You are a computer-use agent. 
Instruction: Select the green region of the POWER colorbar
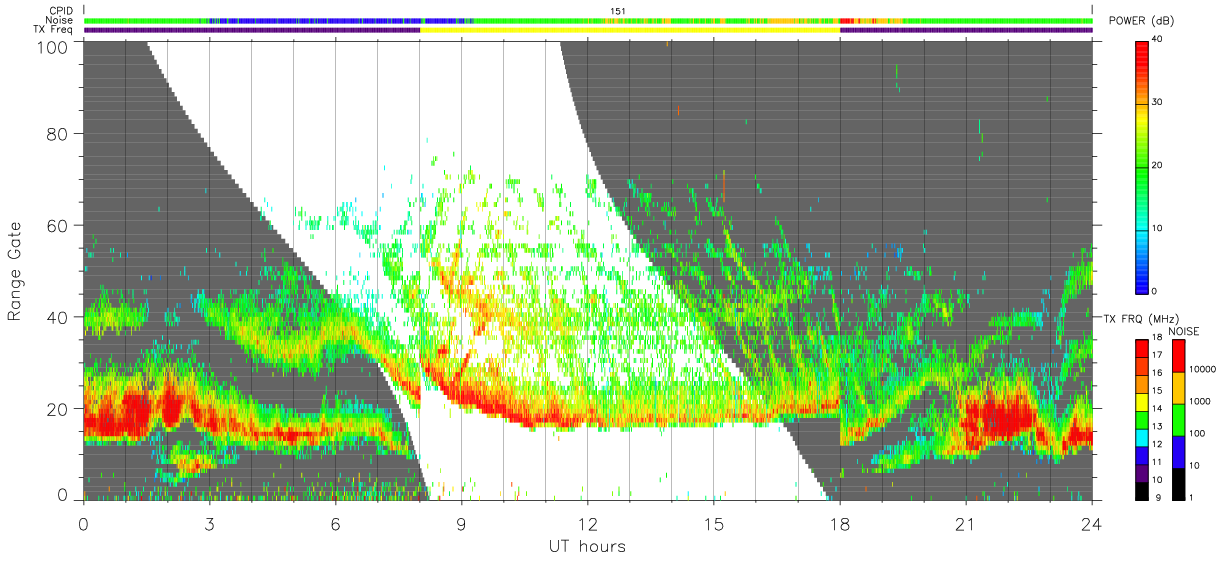[x=1141, y=166]
